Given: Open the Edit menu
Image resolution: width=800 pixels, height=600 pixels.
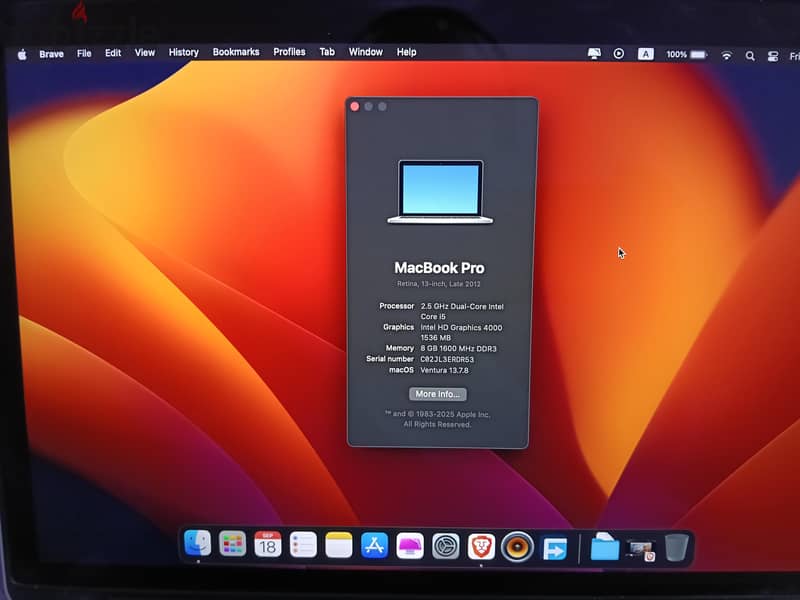Looking at the screenshot, I should tap(113, 53).
